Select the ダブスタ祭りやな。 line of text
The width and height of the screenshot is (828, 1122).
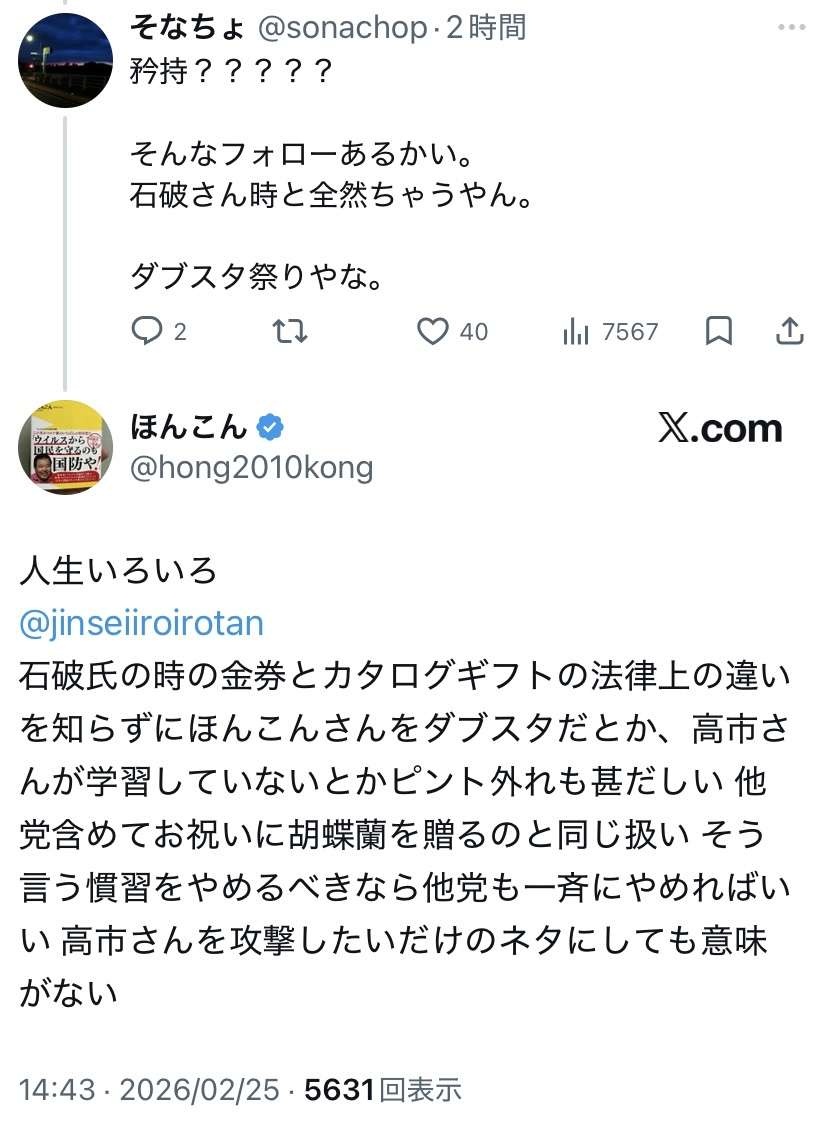(x=257, y=276)
